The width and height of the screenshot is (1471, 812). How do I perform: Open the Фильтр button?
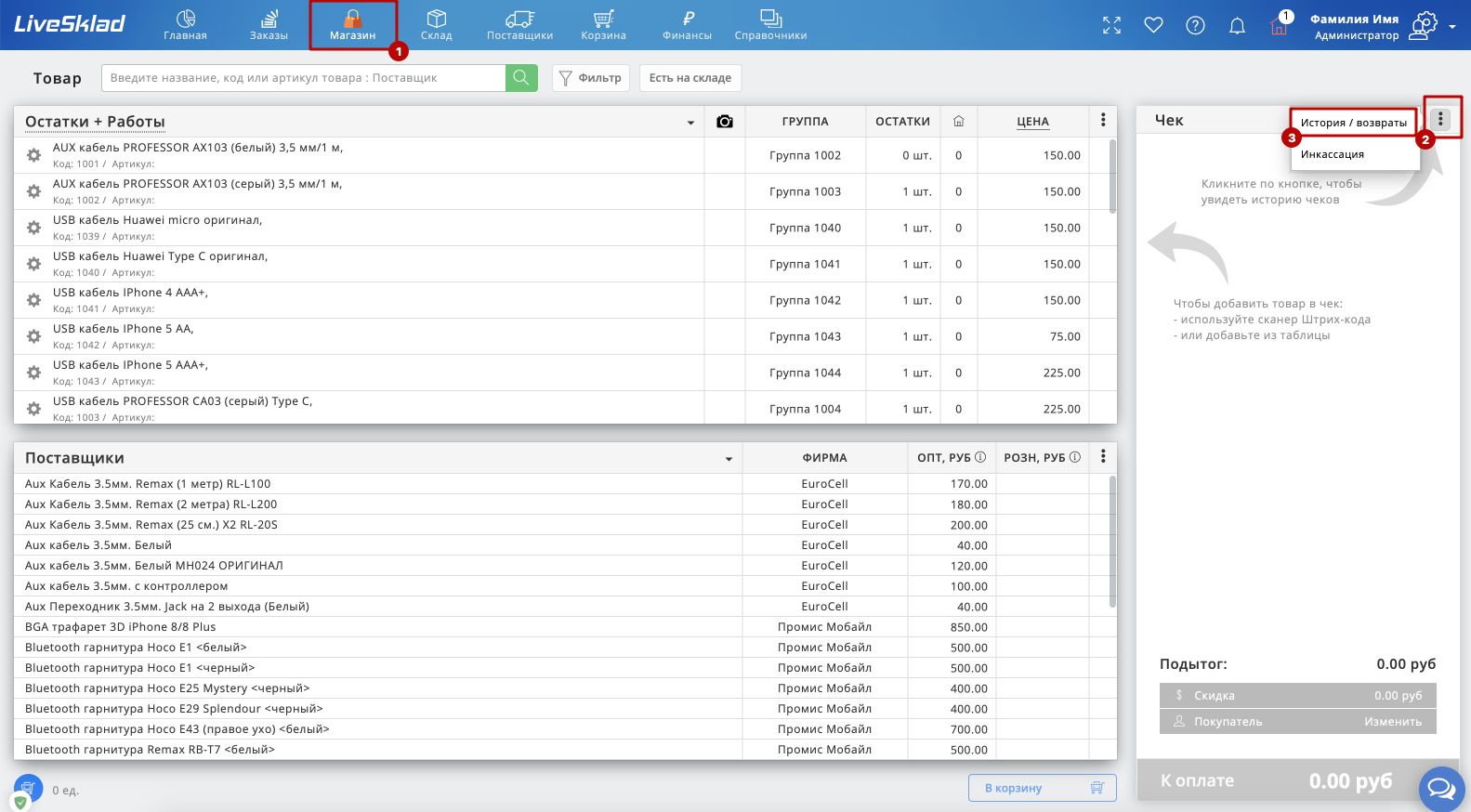pyautogui.click(x=591, y=78)
